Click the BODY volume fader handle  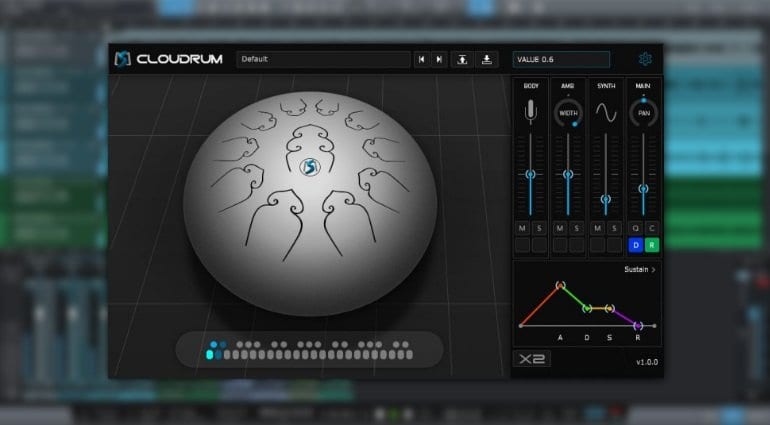click(530, 174)
